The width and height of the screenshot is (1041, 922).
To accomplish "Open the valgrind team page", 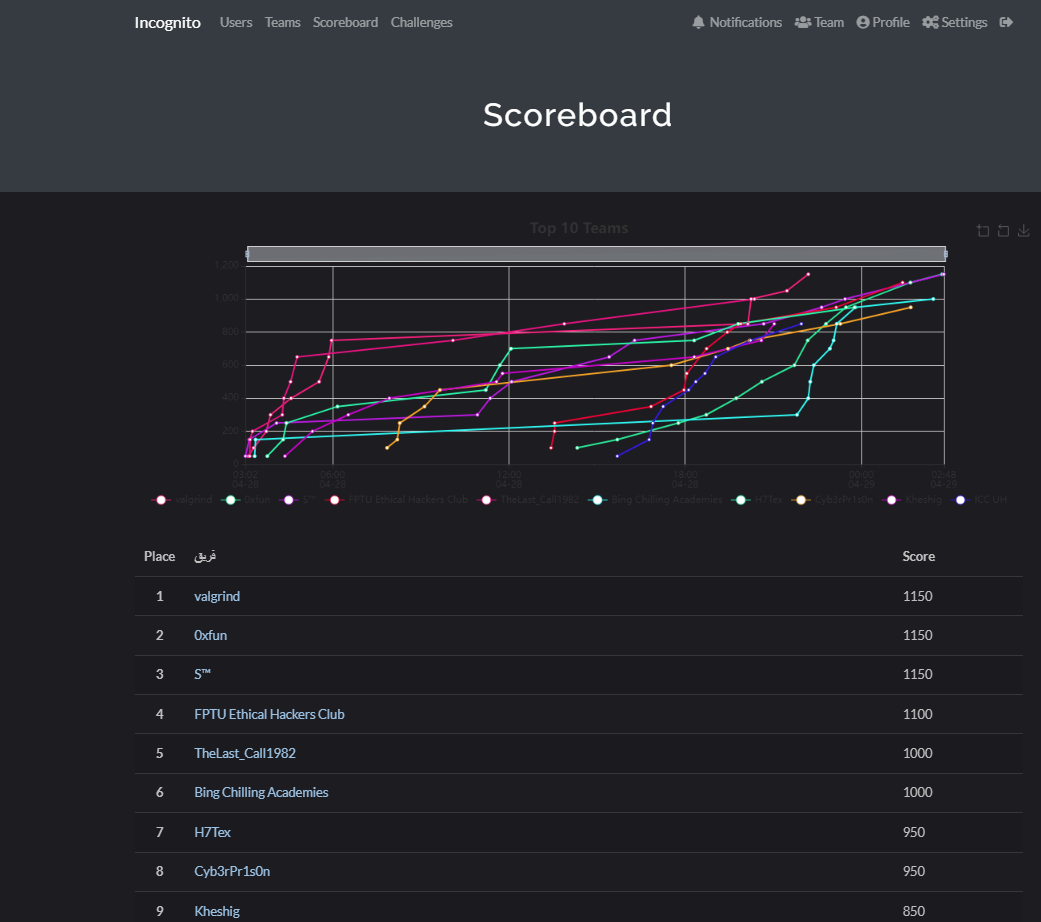I will click(217, 595).
